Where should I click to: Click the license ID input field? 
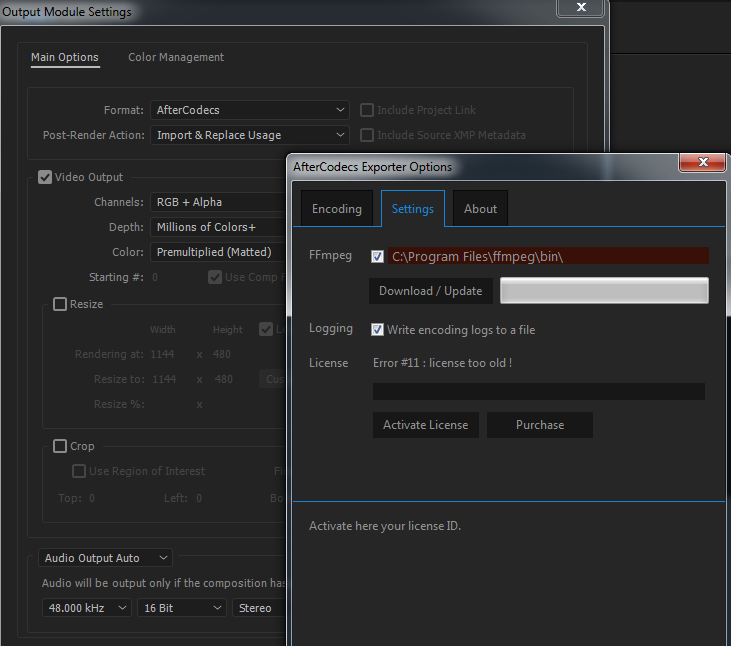(538, 392)
